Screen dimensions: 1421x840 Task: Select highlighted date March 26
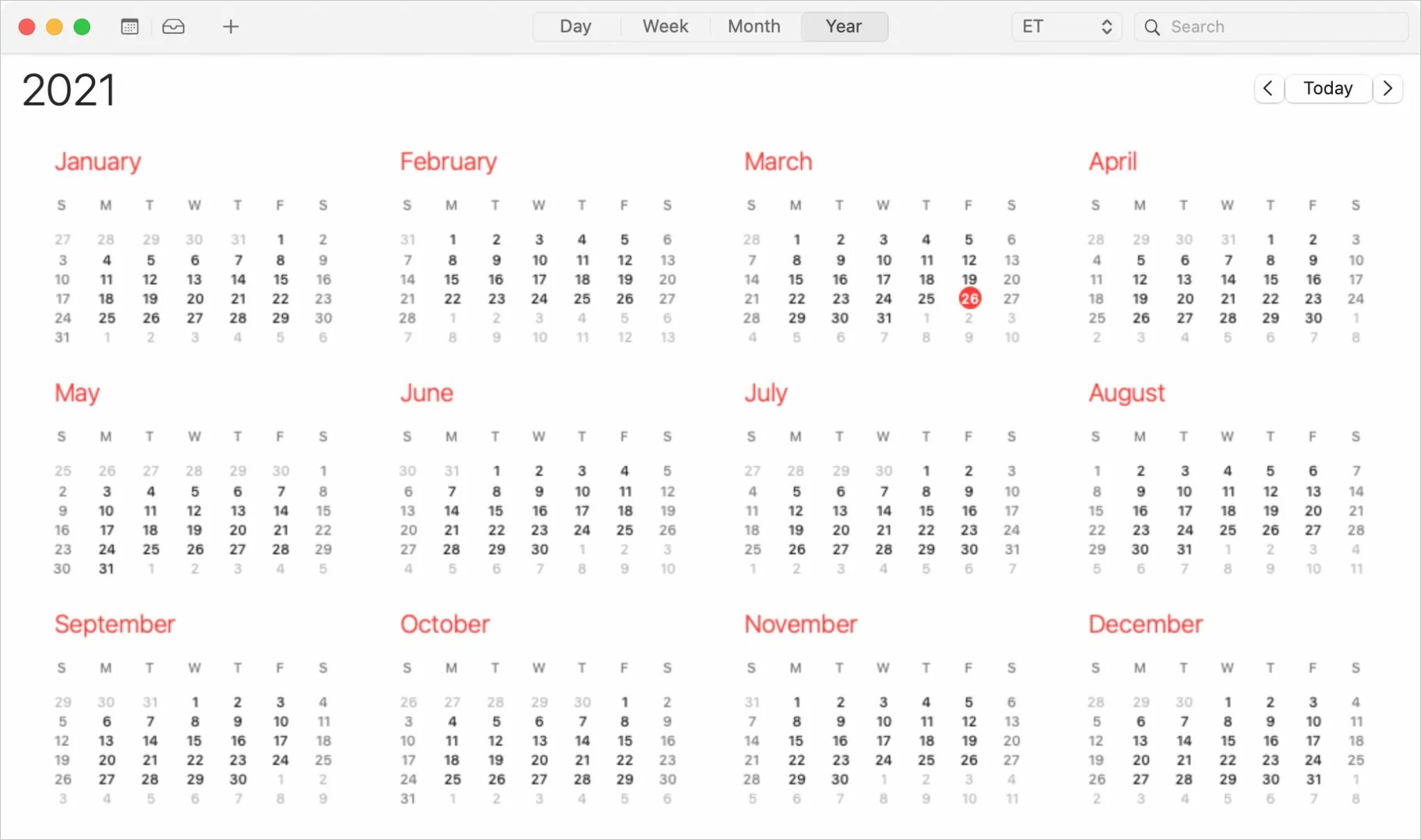[x=969, y=299]
